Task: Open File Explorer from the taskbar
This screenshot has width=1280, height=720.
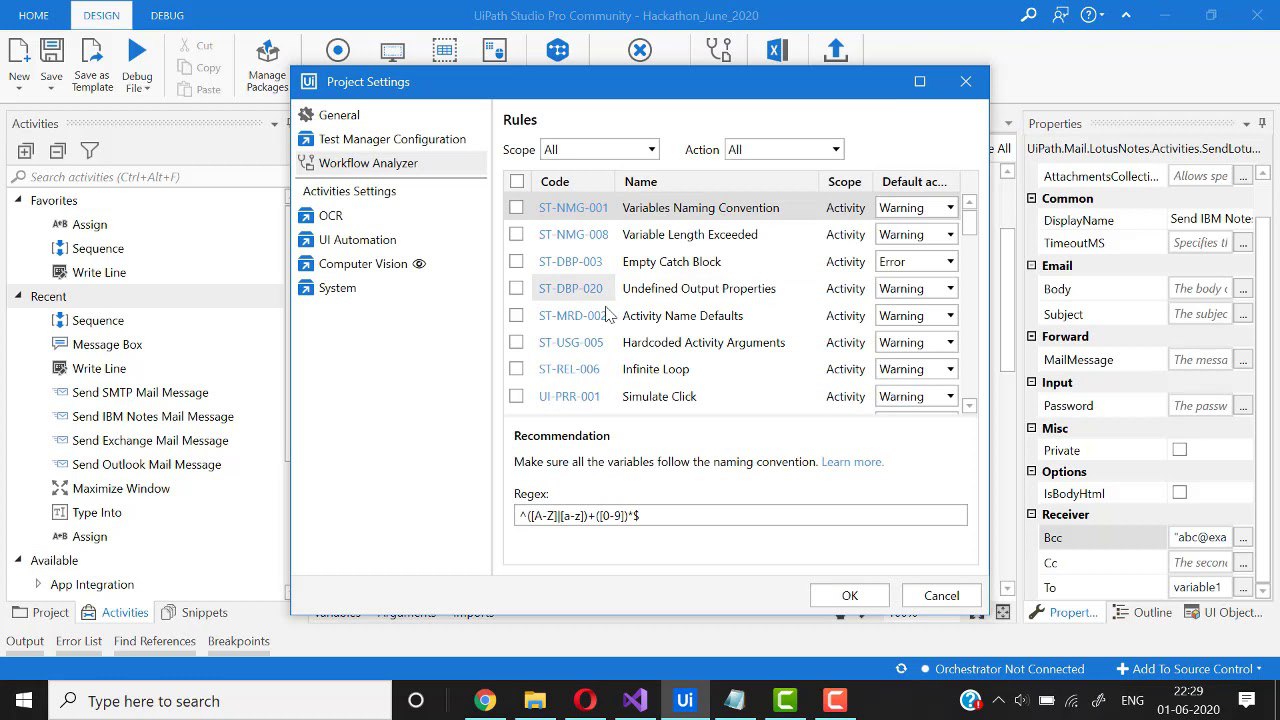Action: click(535, 700)
